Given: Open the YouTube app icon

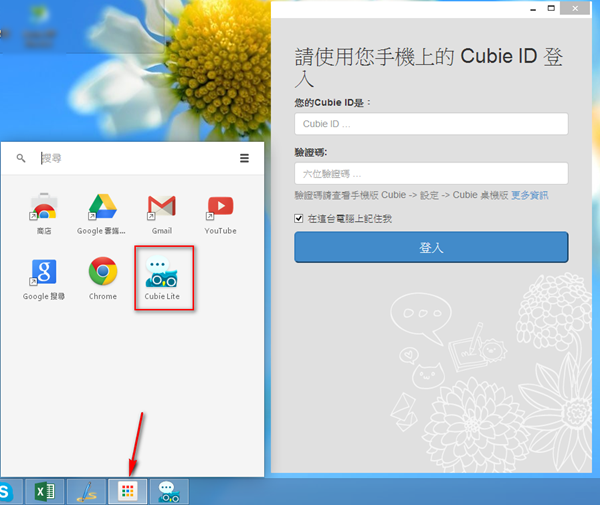Looking at the screenshot, I should [220, 207].
